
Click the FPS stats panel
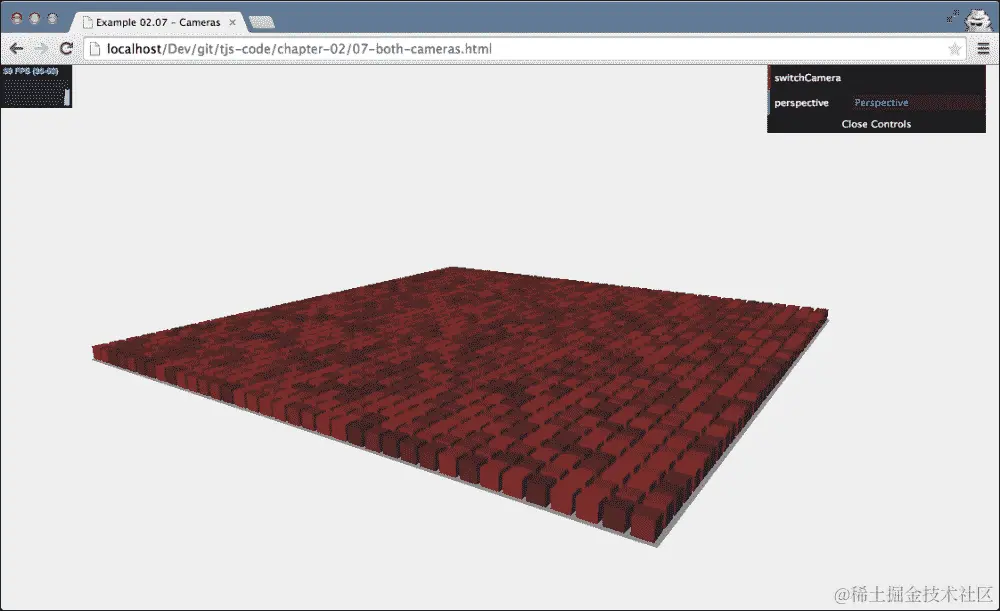[36, 86]
